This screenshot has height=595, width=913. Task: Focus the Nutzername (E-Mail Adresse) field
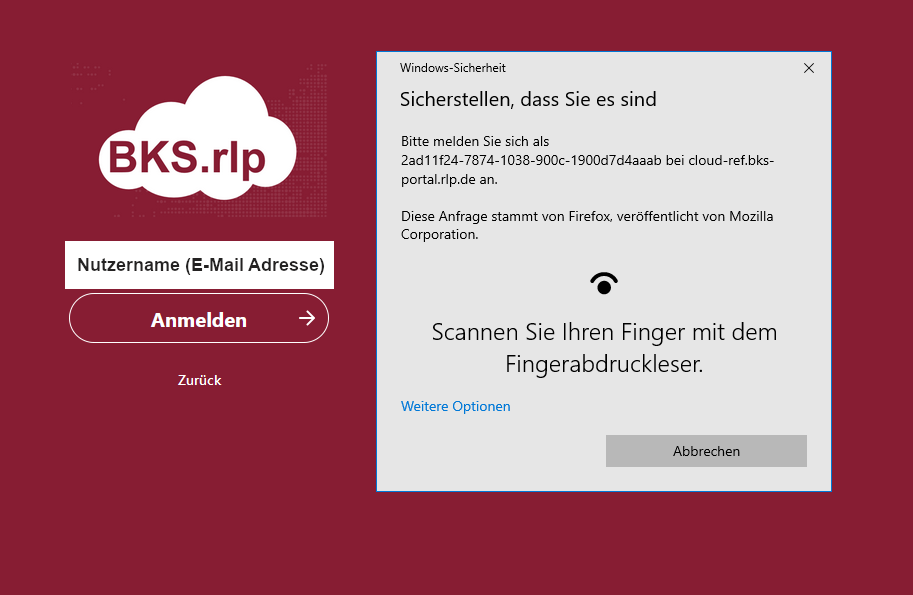coord(200,265)
